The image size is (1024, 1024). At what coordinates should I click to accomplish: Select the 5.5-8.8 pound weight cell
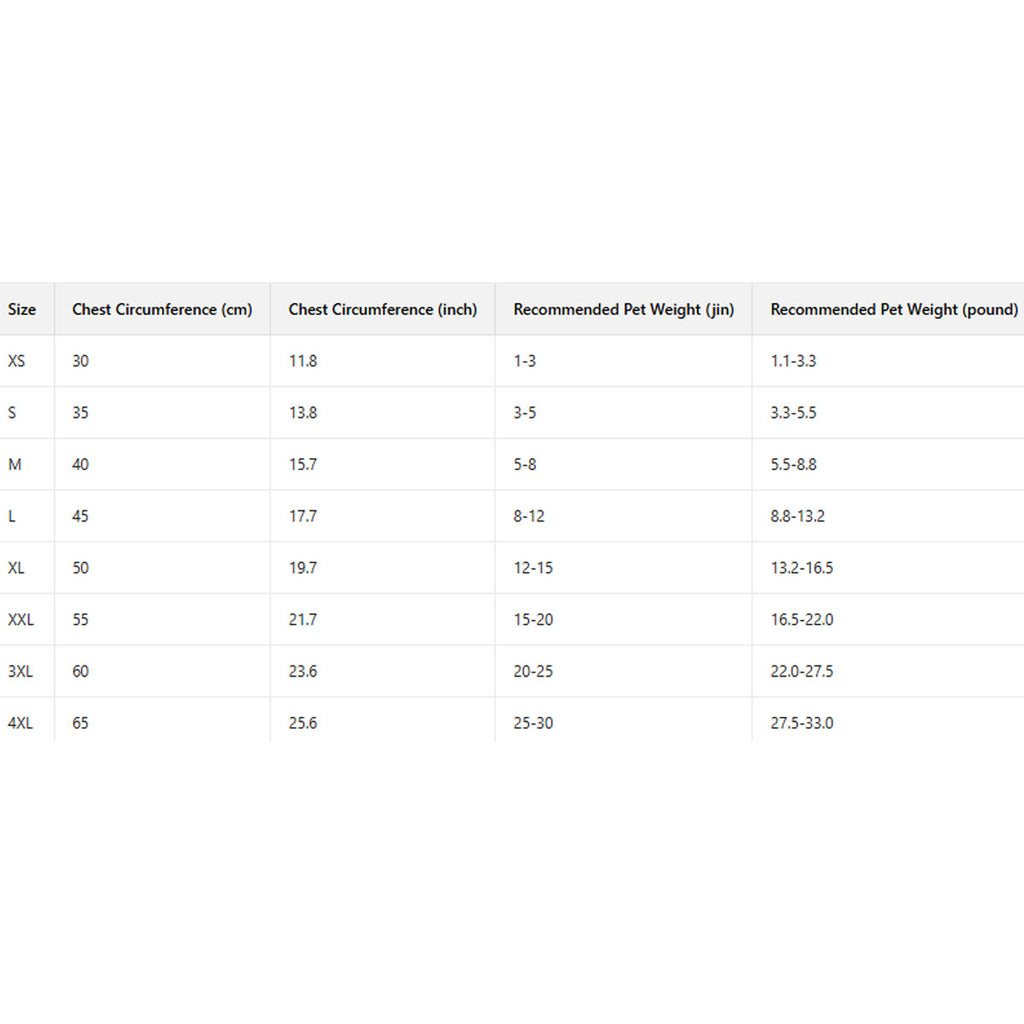(x=793, y=465)
